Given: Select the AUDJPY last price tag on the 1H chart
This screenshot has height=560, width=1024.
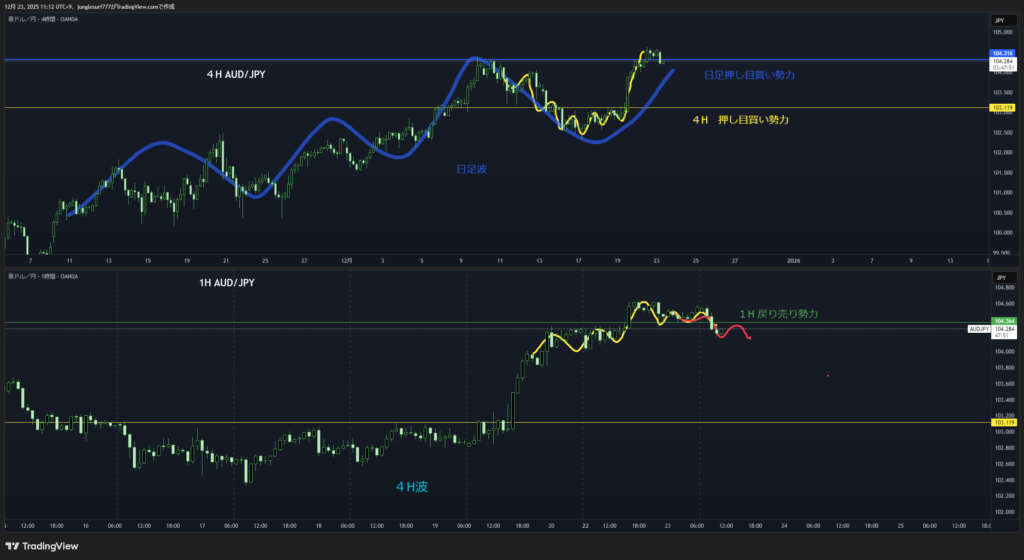Looking at the screenshot, I should (x=979, y=329).
